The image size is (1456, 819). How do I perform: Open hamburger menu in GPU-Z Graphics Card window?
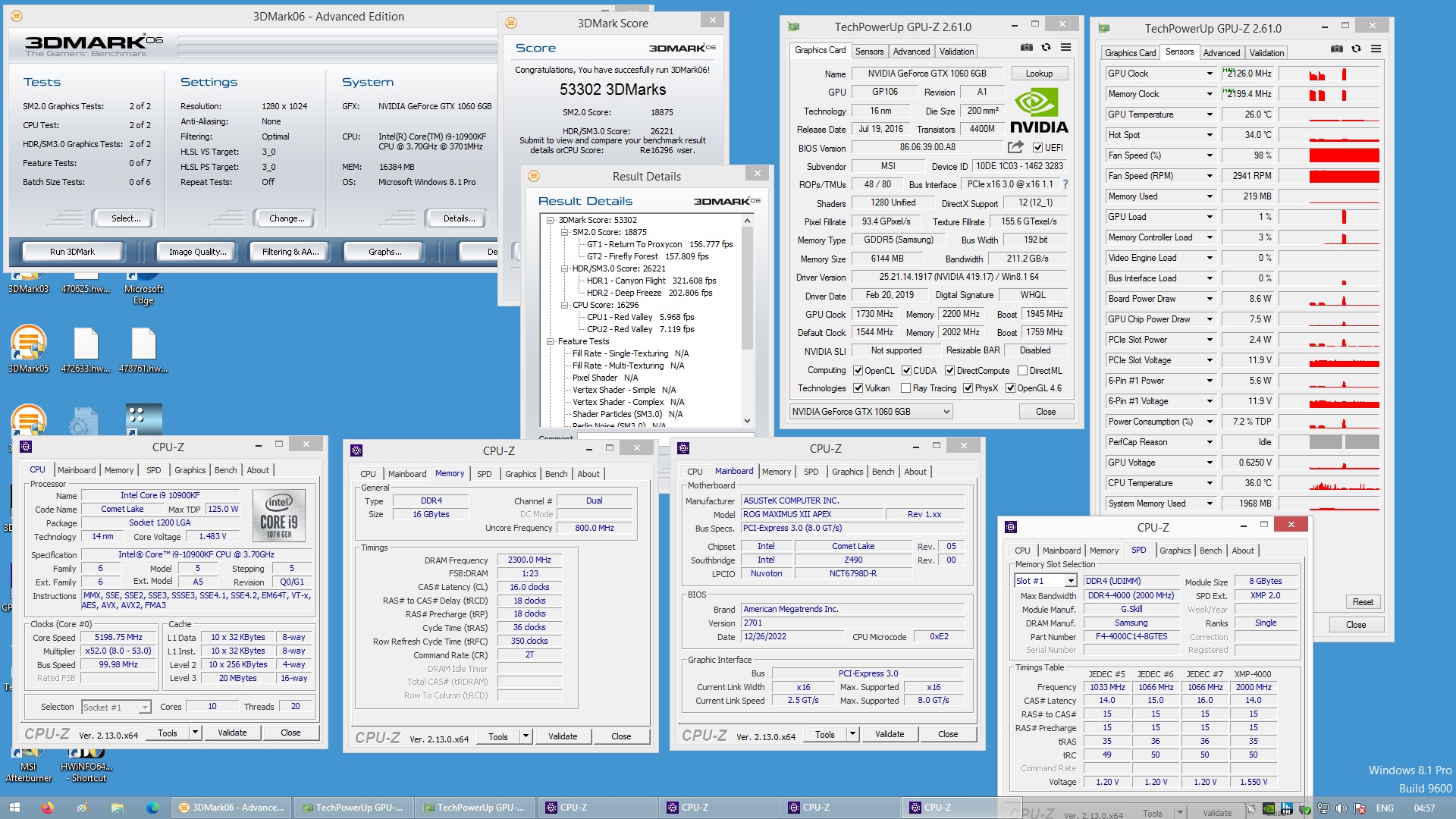point(1065,47)
